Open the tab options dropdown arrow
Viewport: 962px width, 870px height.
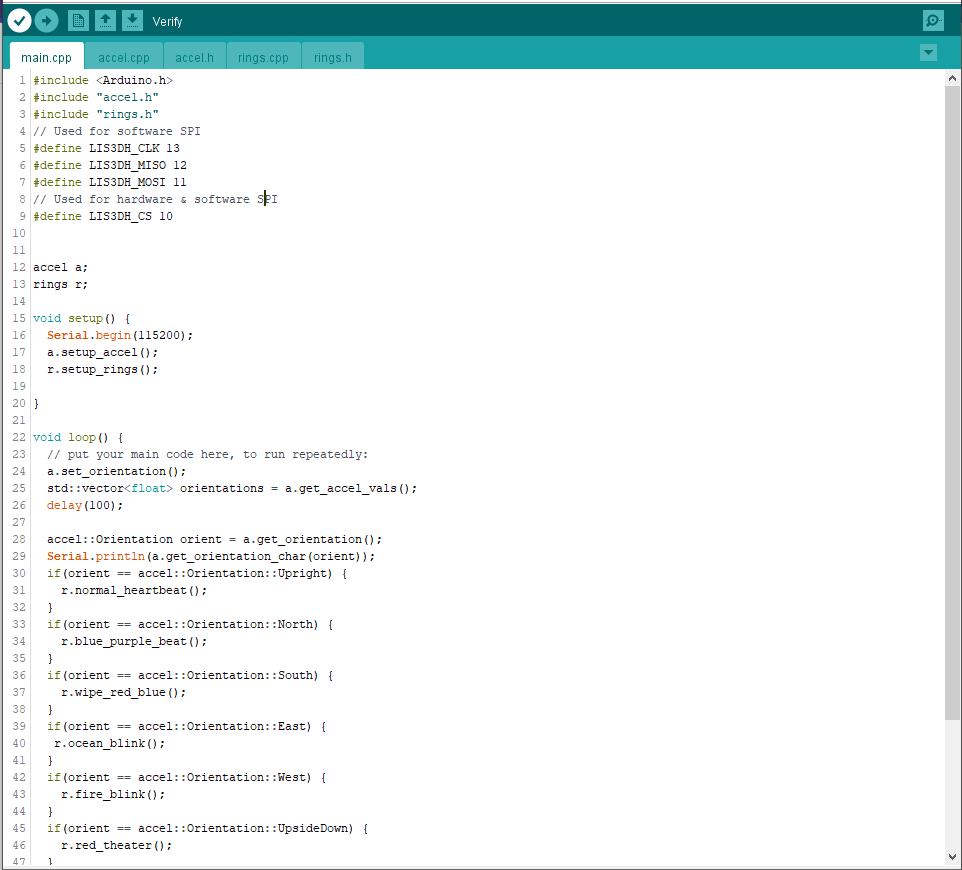928,53
